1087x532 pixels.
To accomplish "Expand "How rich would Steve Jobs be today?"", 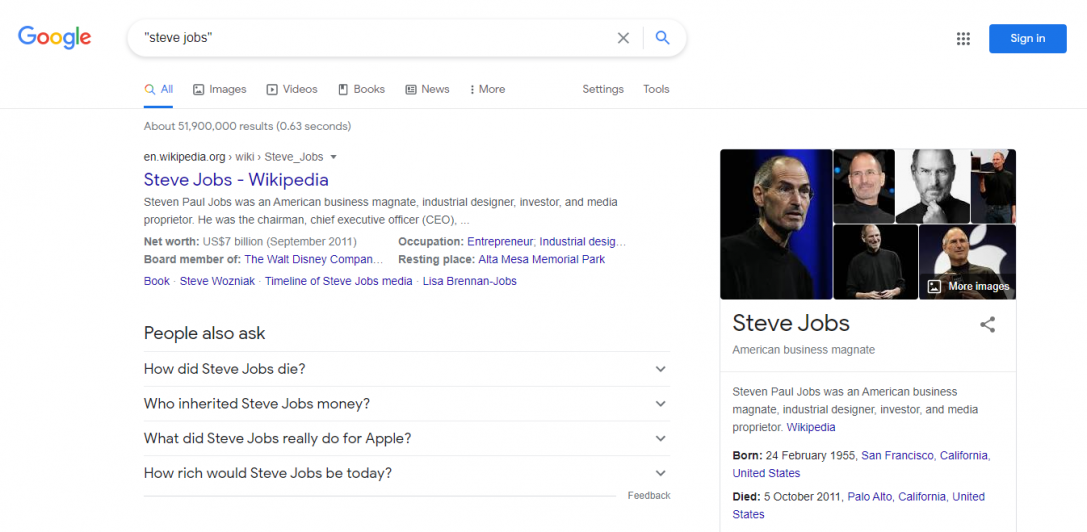I will click(407, 473).
